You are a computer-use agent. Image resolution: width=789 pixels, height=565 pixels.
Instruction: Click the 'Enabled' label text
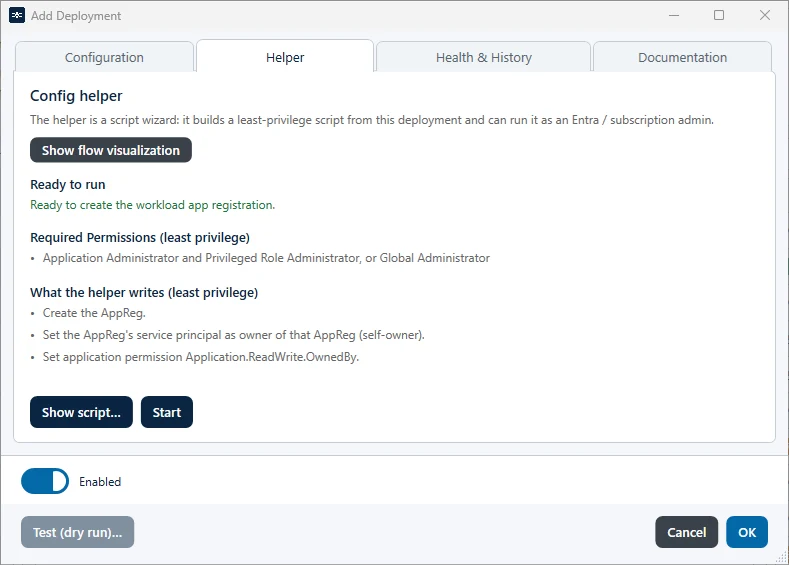(100, 481)
